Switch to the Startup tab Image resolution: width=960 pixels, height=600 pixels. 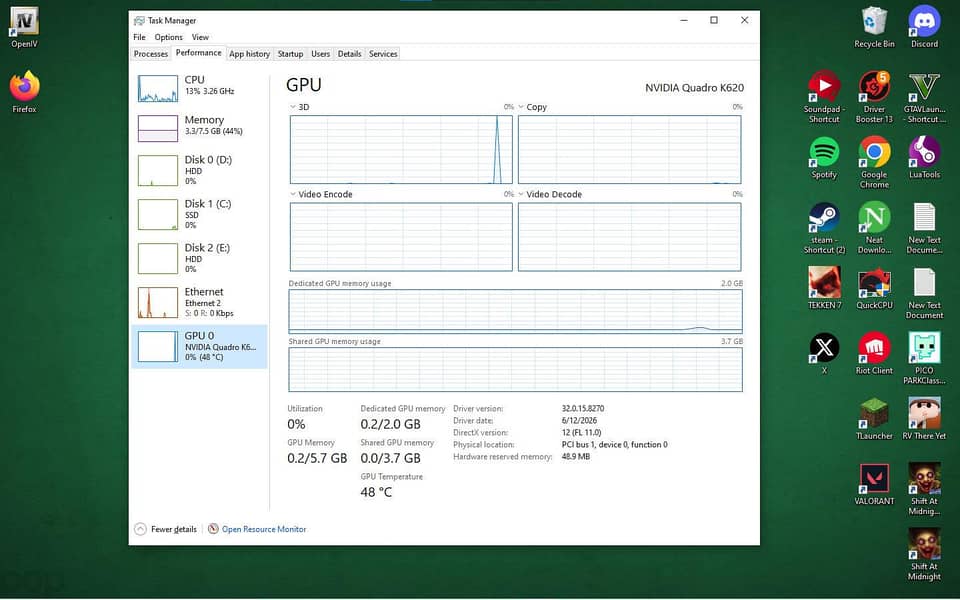[x=290, y=54]
